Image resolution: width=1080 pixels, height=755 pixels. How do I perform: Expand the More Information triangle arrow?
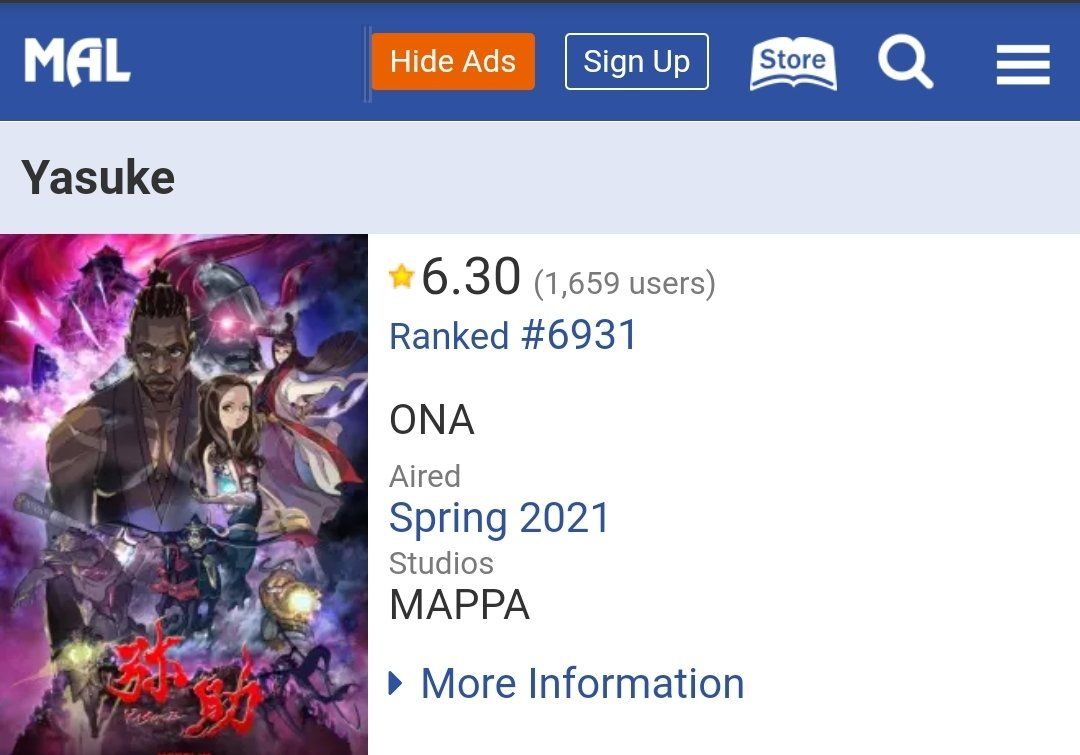396,684
